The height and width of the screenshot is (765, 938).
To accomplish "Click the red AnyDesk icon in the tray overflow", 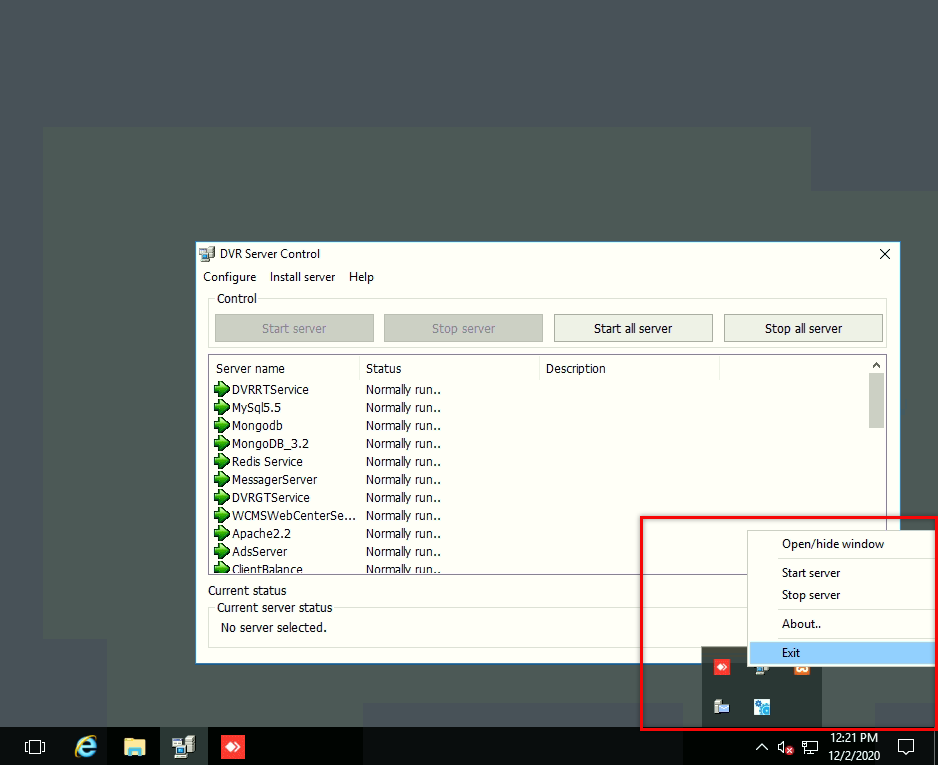I will click(x=722, y=667).
